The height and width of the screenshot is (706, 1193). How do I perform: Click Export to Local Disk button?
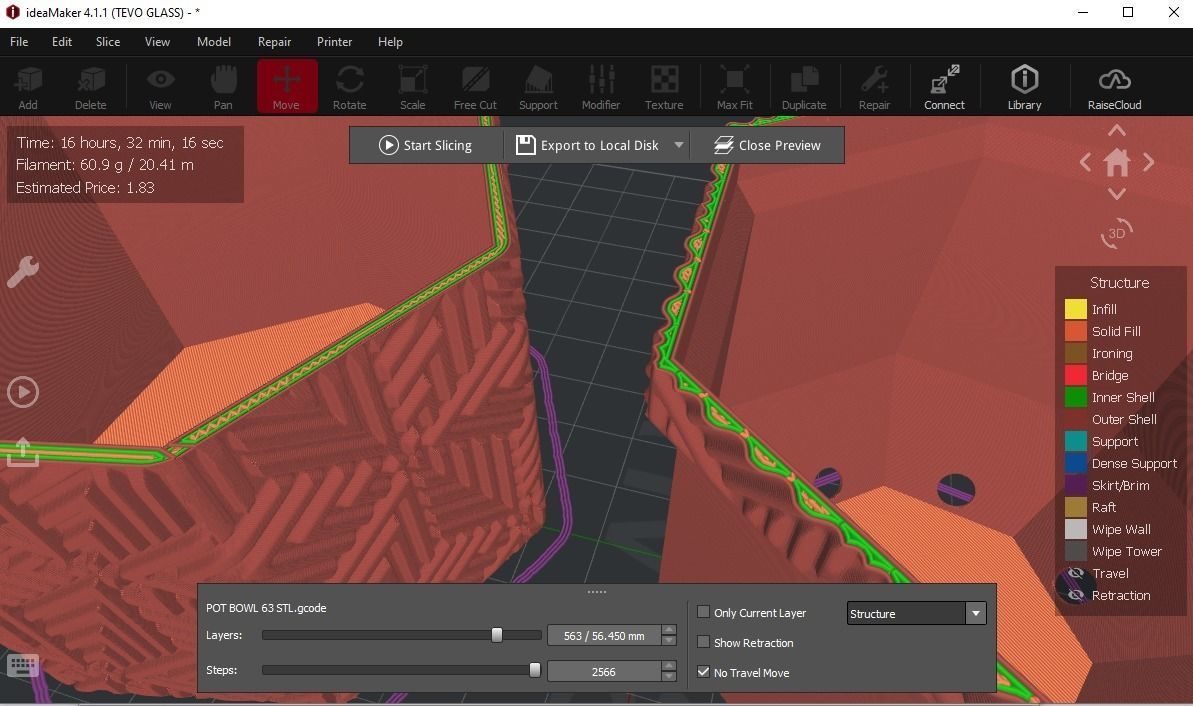click(587, 145)
